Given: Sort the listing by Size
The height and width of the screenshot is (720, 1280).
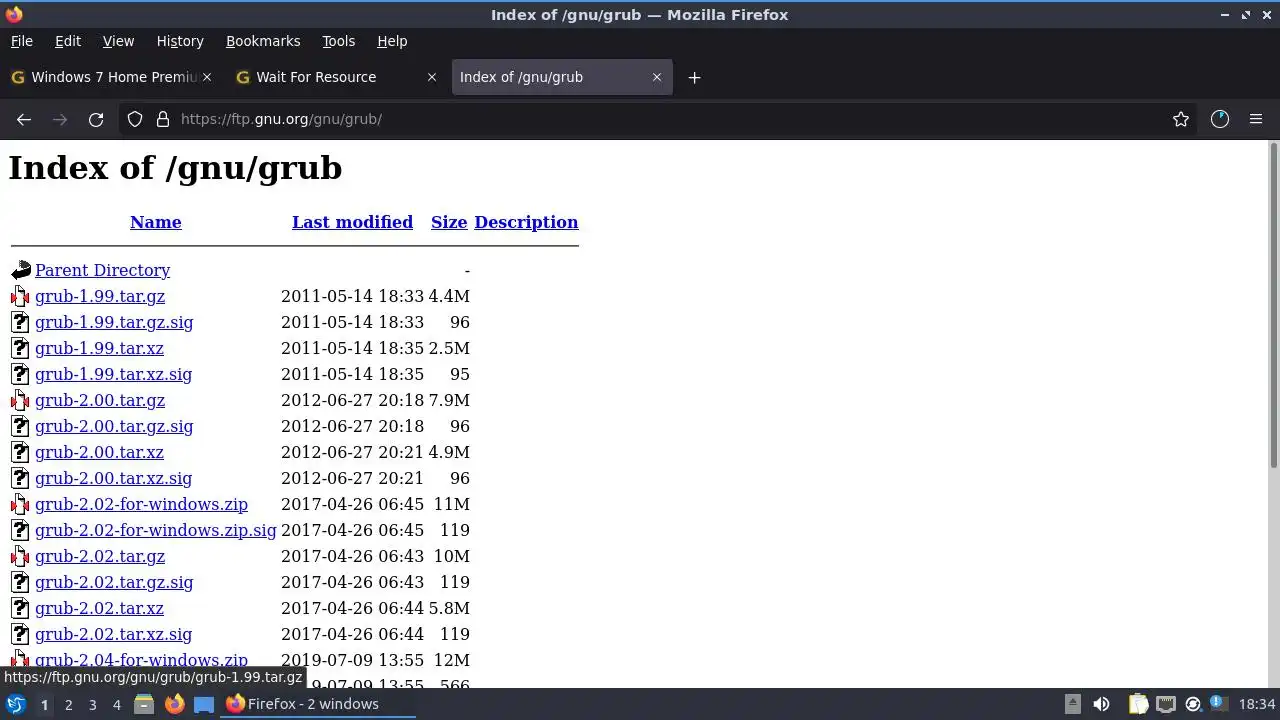Looking at the screenshot, I should click(449, 222).
